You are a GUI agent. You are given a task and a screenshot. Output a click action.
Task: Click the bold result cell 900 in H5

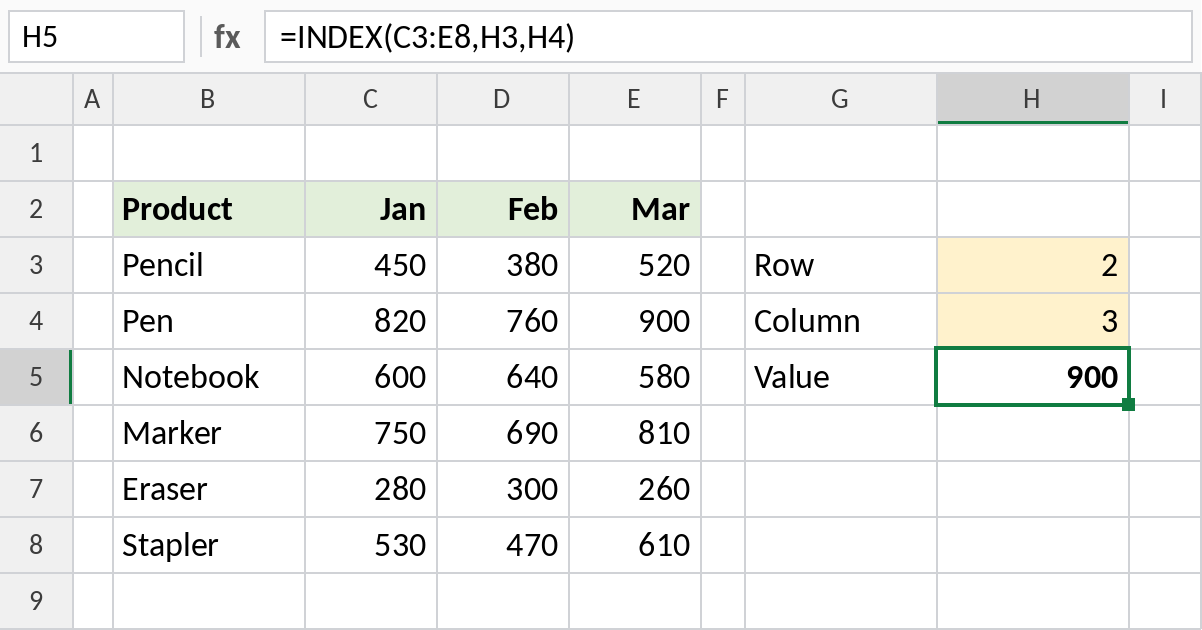pyautogui.click(x=1033, y=377)
